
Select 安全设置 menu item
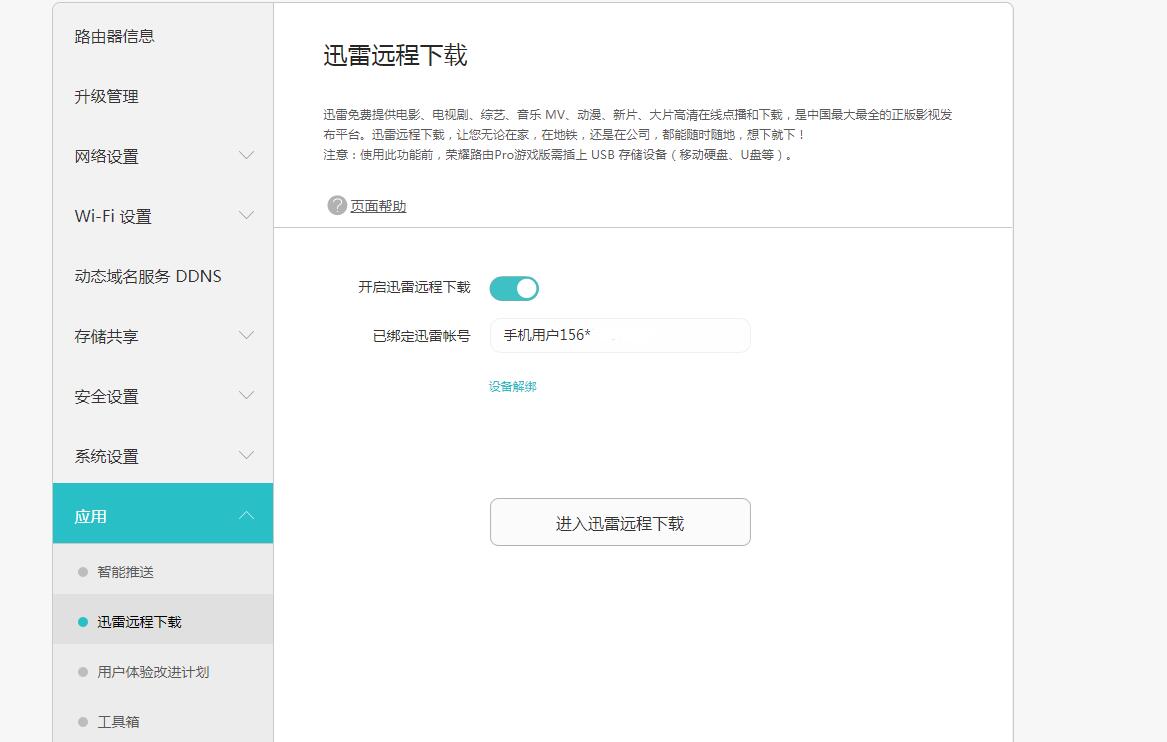tap(163, 397)
